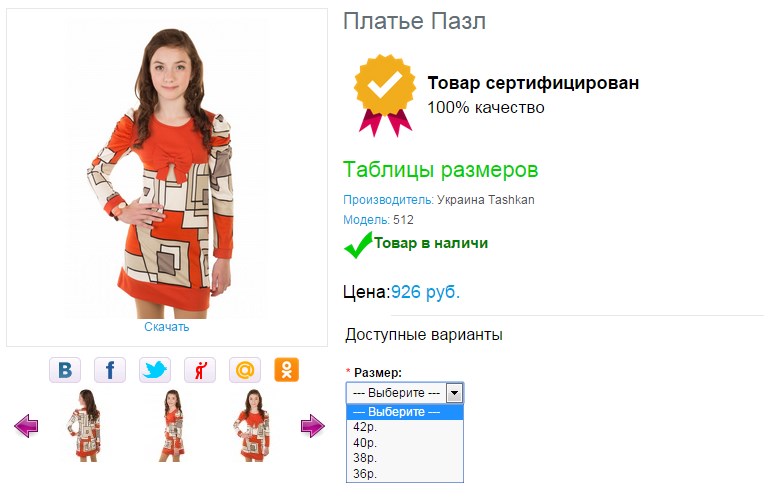Open the Производитель link
This screenshot has height=503, width=772.
[x=388, y=200]
